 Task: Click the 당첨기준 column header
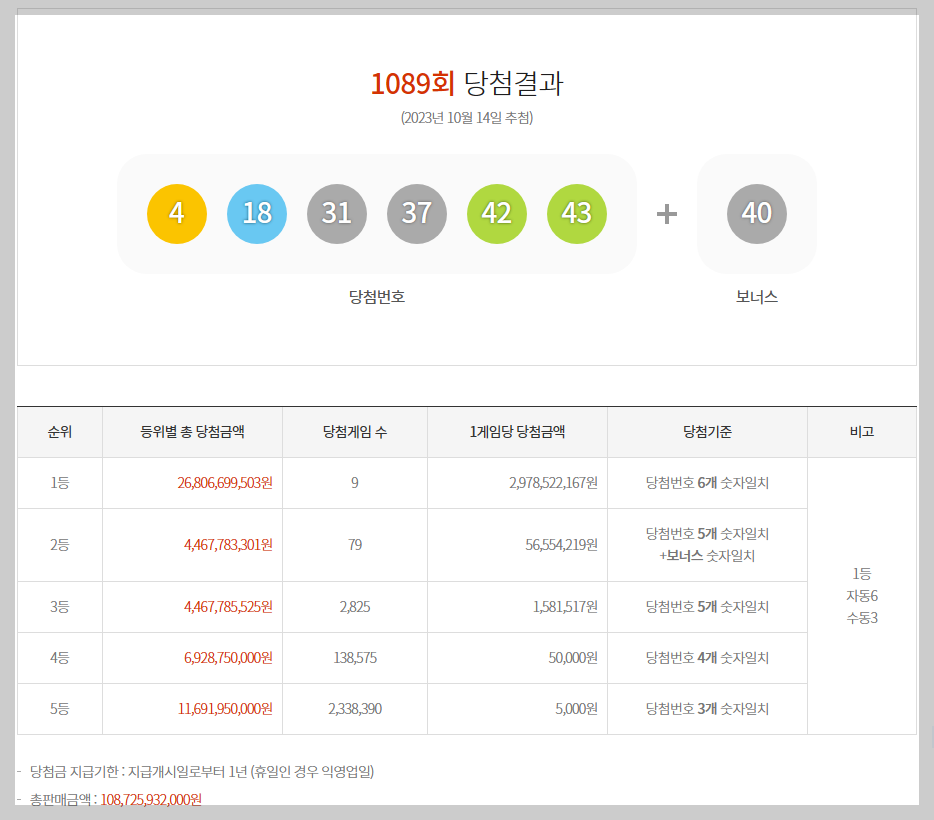(x=707, y=432)
